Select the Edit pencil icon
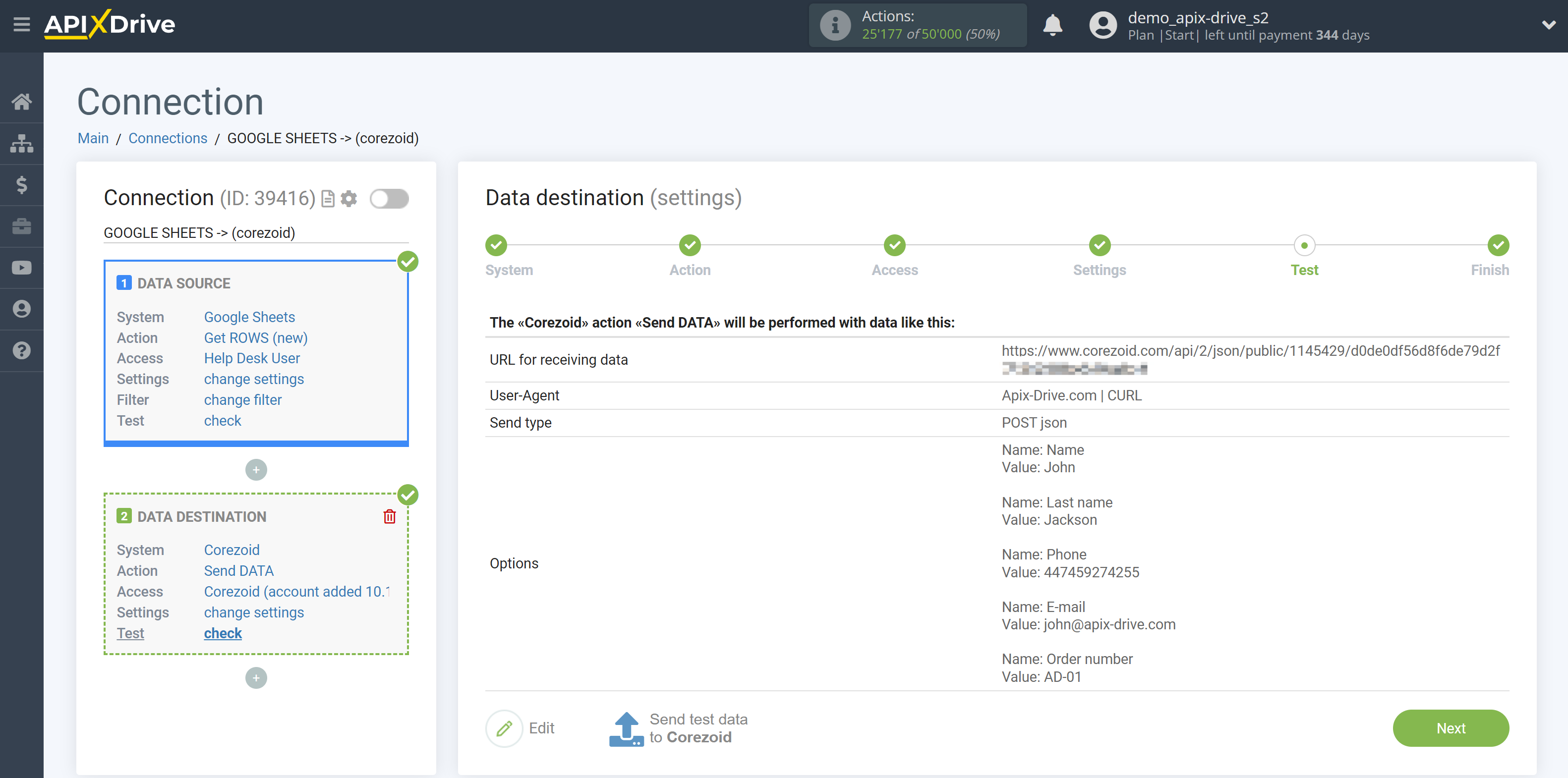This screenshot has height=778, width=1568. pyautogui.click(x=505, y=728)
